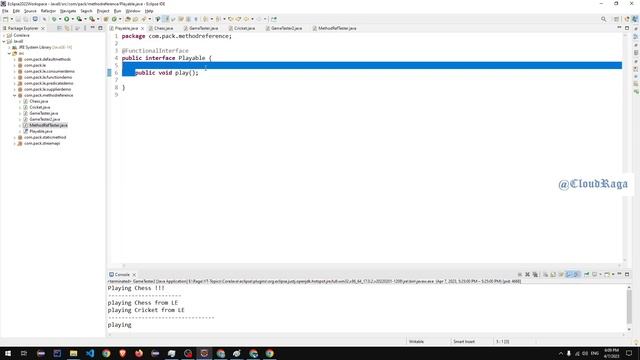The width and height of the screenshot is (640, 360).
Task: Open the Source menu
Action: coord(30,11)
